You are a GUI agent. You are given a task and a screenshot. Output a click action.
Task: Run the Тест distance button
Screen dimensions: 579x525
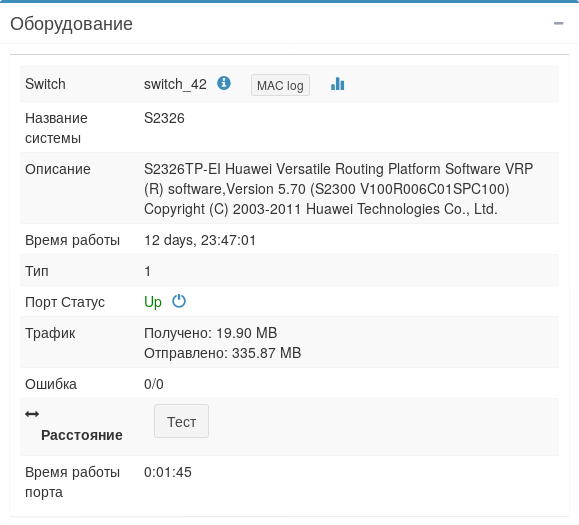click(181, 421)
